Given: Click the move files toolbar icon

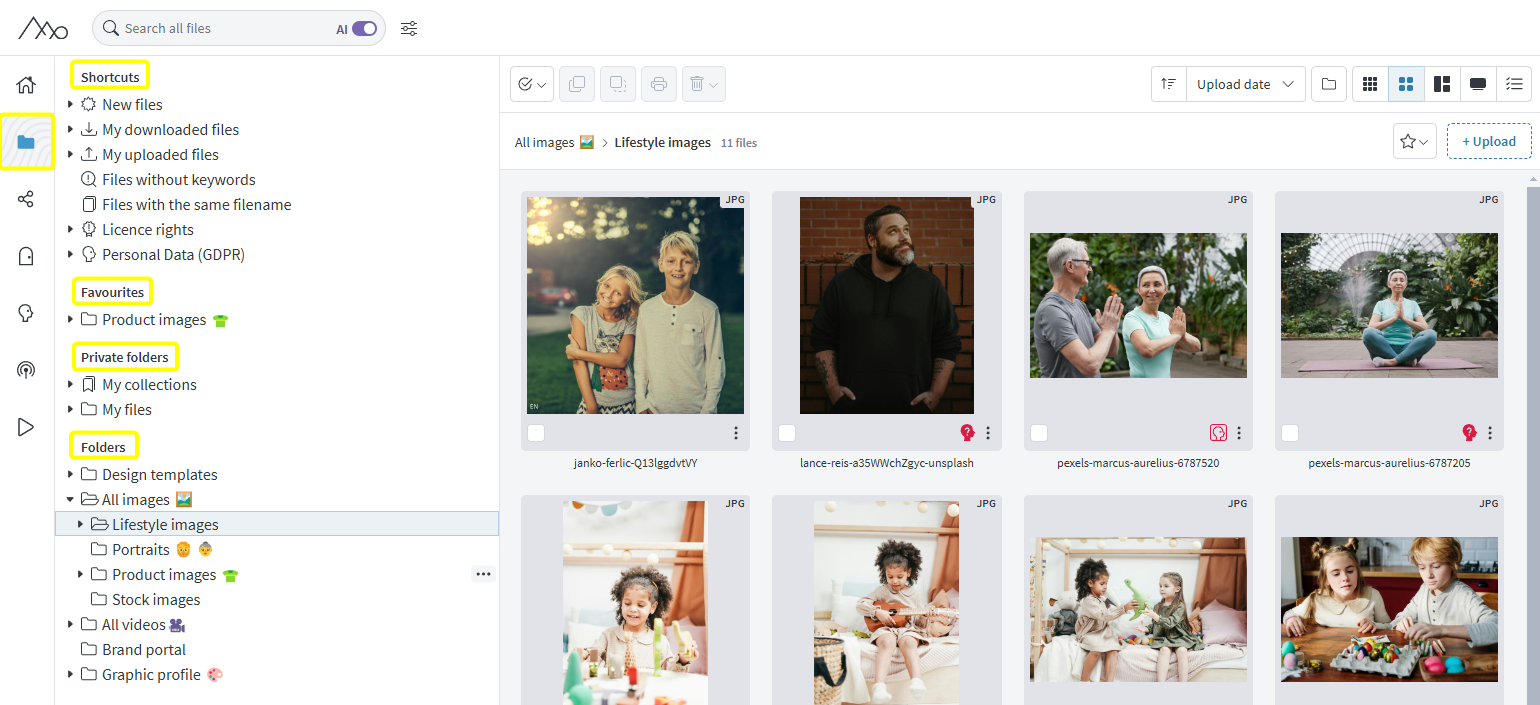Looking at the screenshot, I should point(617,85).
